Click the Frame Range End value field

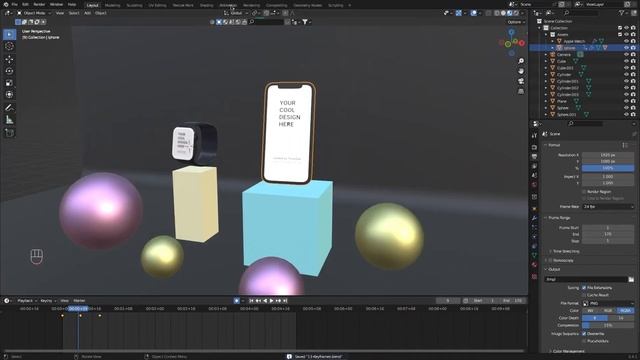coord(608,234)
